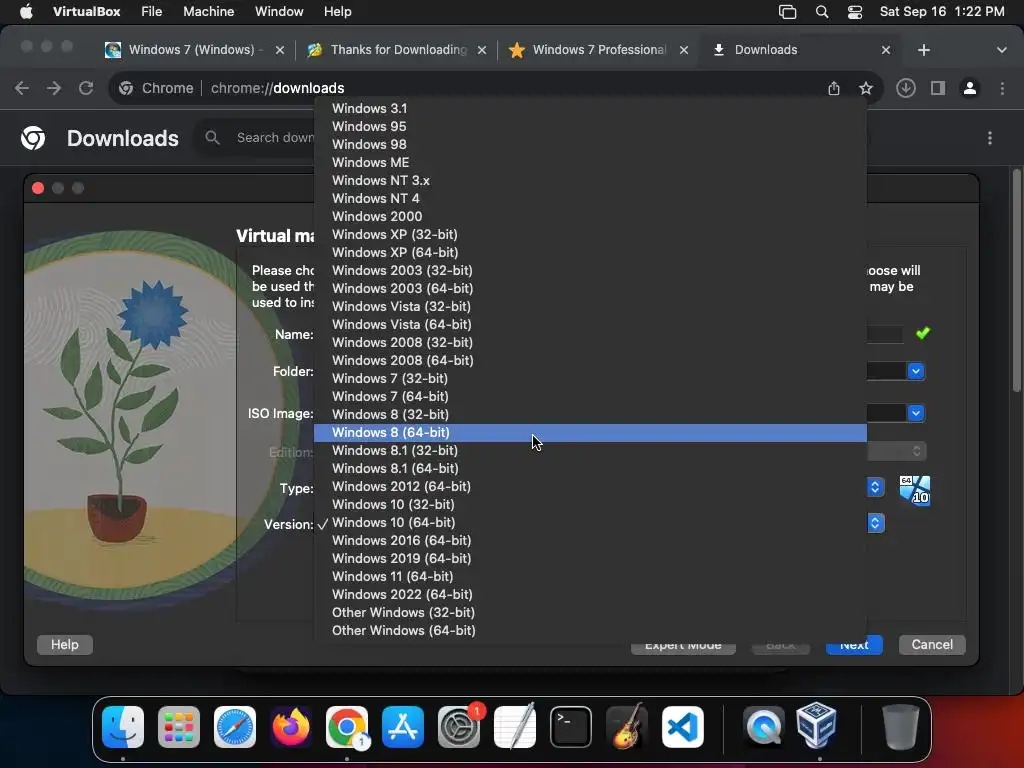The width and height of the screenshot is (1024, 768).
Task: Open the File menu in menu bar
Action: [x=152, y=12]
